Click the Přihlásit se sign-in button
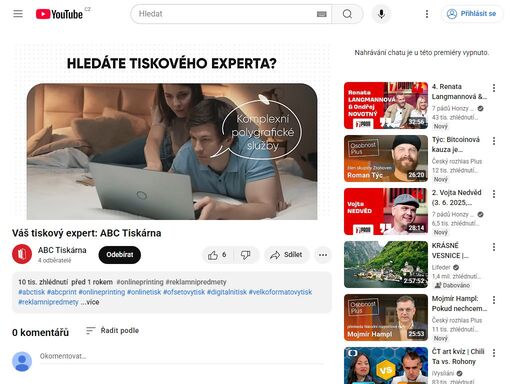Image resolution: width=512 pixels, height=384 pixels. pyautogui.click(x=472, y=14)
